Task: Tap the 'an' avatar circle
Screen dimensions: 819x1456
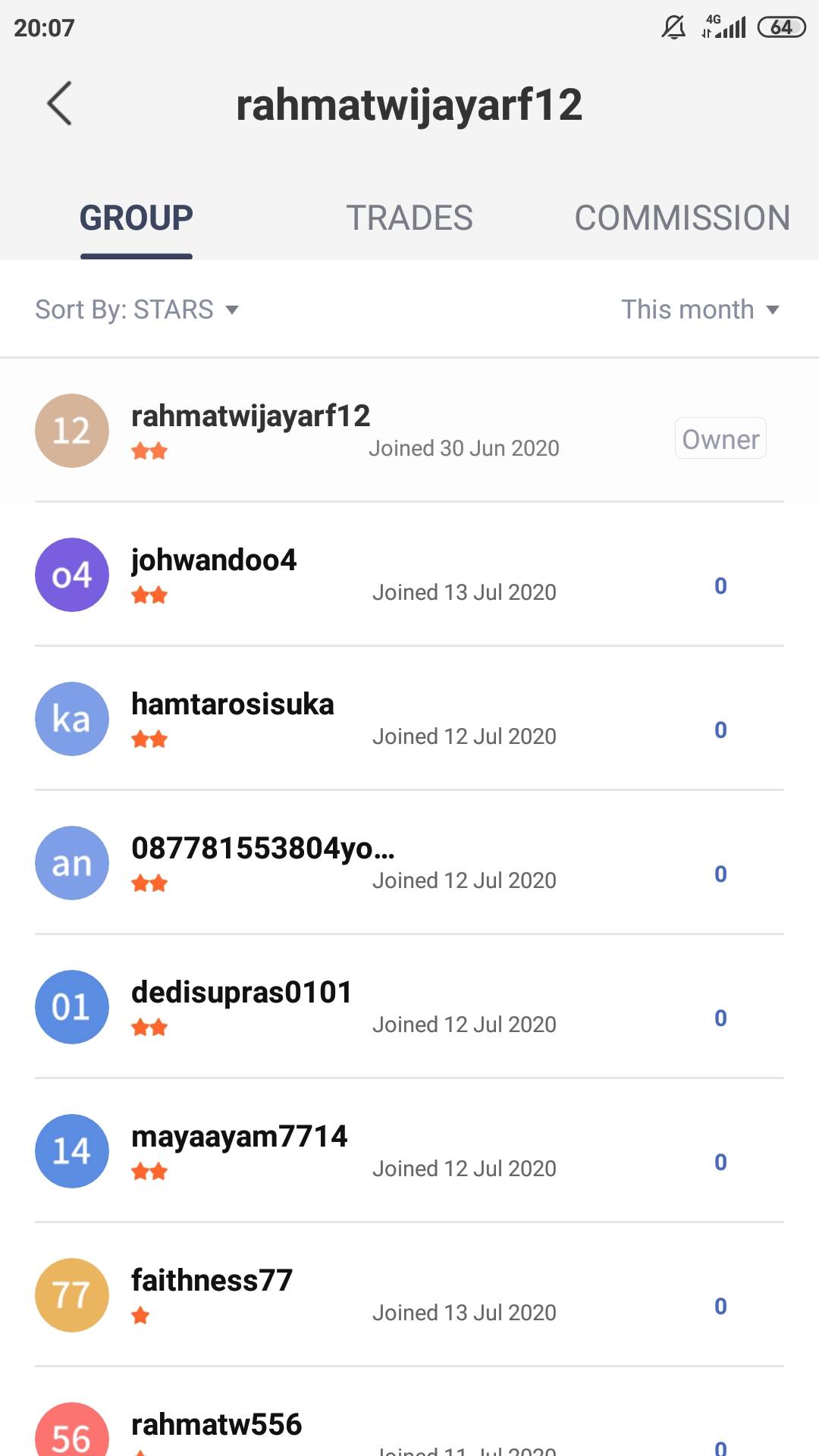Action: pos(72,863)
